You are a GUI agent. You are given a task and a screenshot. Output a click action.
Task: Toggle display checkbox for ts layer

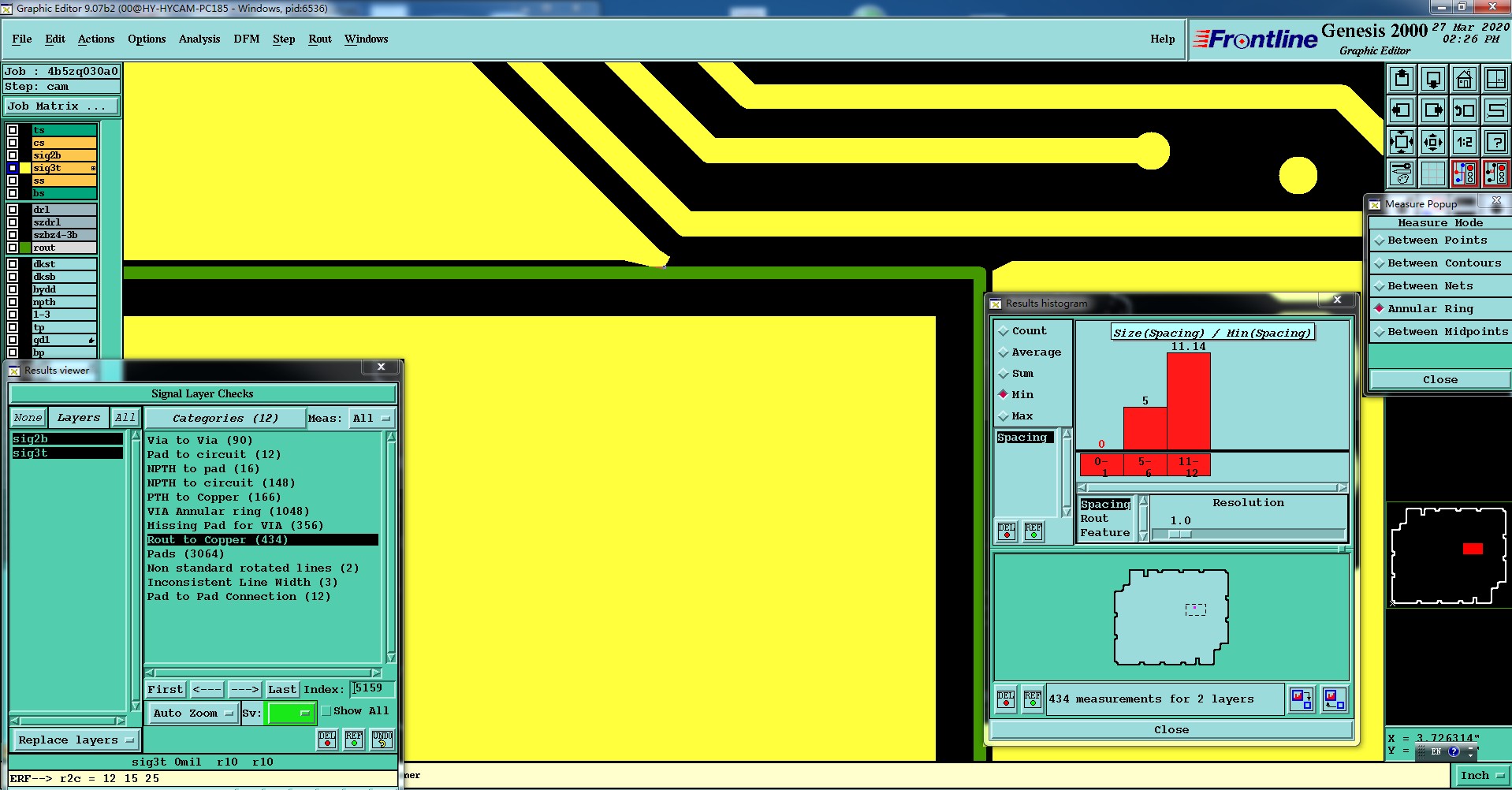(13, 130)
